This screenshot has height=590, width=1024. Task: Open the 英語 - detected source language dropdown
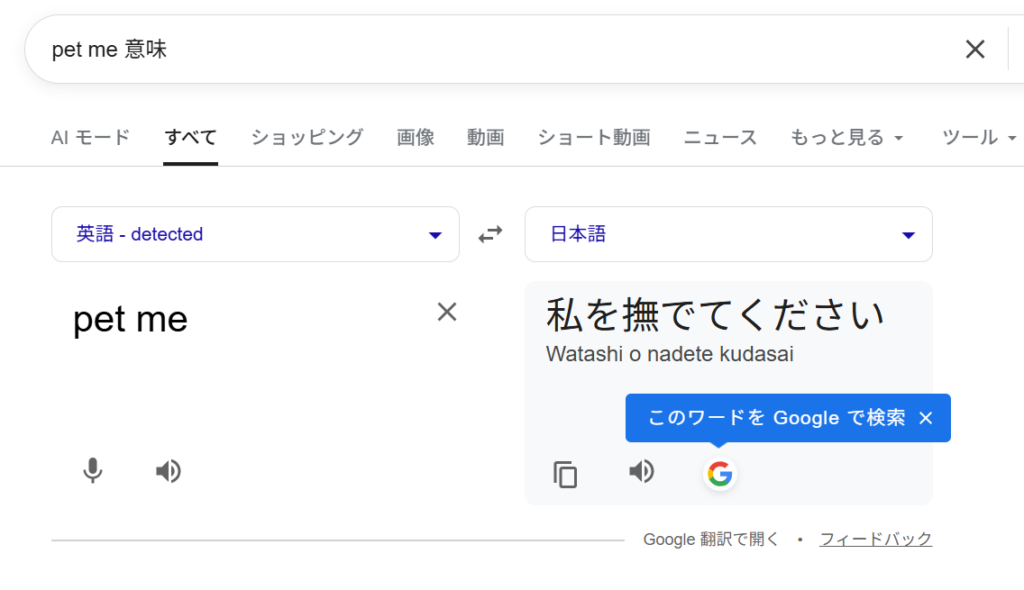[x=255, y=235]
